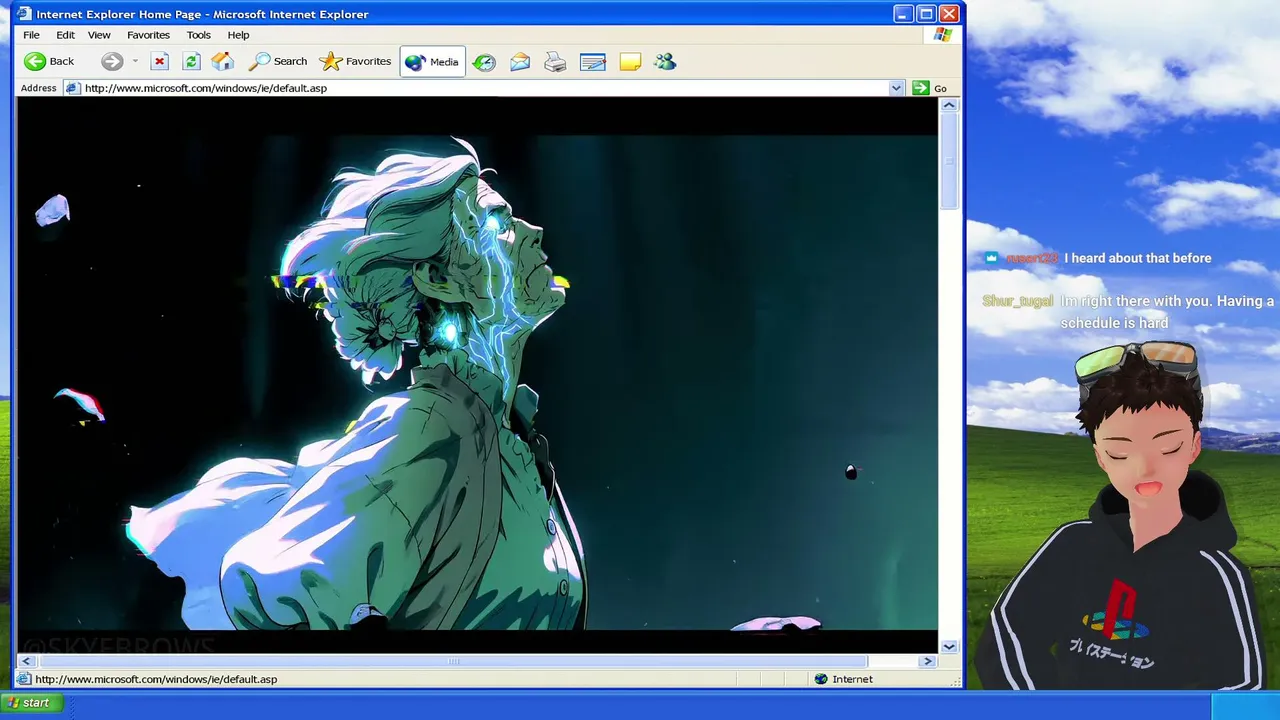This screenshot has width=1280, height=720.
Task: Click the vertical scrollbar thumb
Action: click(949, 160)
